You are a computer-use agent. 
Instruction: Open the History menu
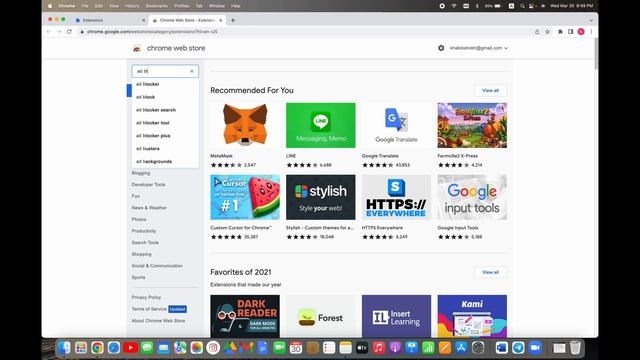(x=132, y=6)
